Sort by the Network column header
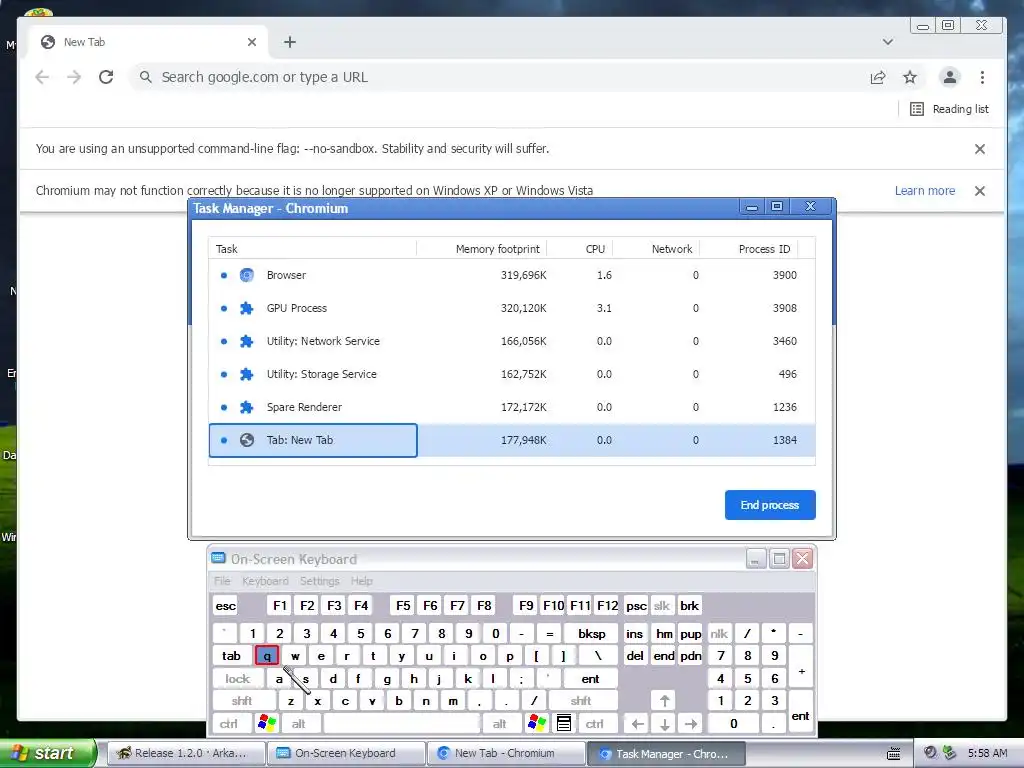 pos(656,249)
